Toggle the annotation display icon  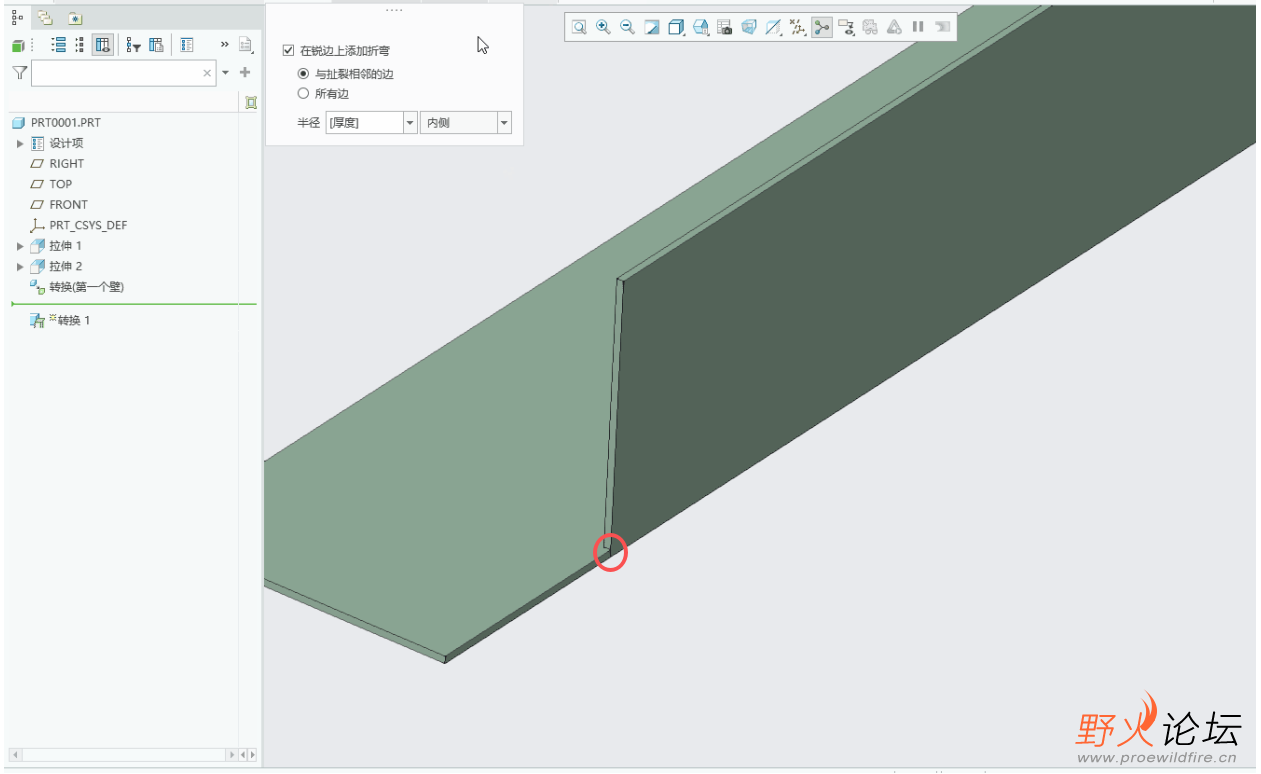point(797,27)
